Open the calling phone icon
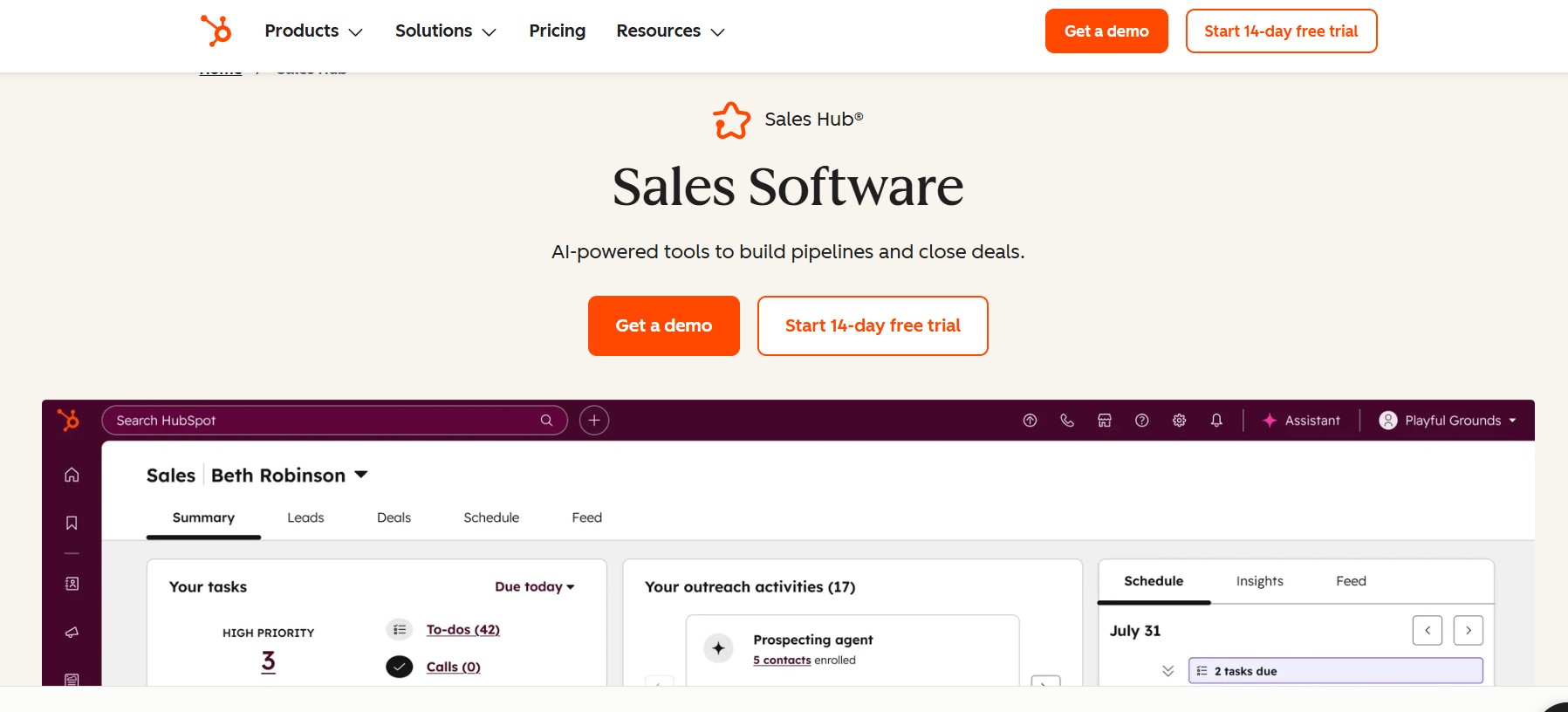The width and height of the screenshot is (1568, 712). click(1066, 420)
